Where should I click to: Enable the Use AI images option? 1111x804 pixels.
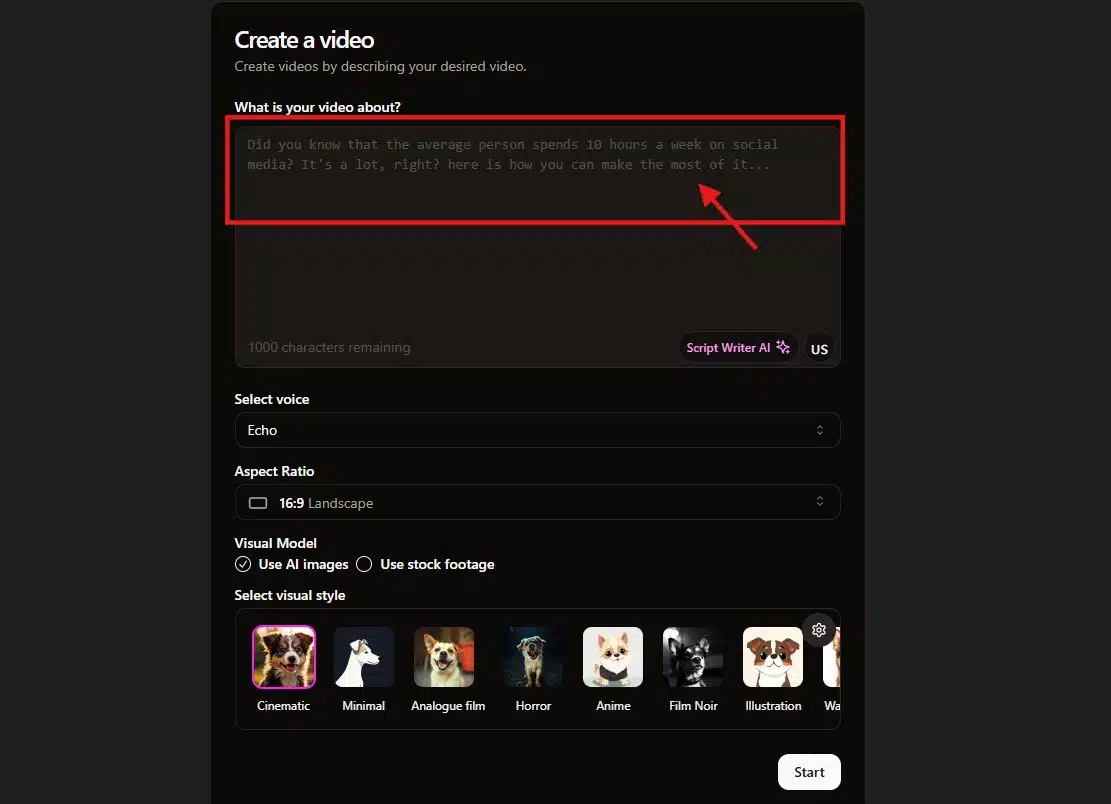tap(243, 564)
